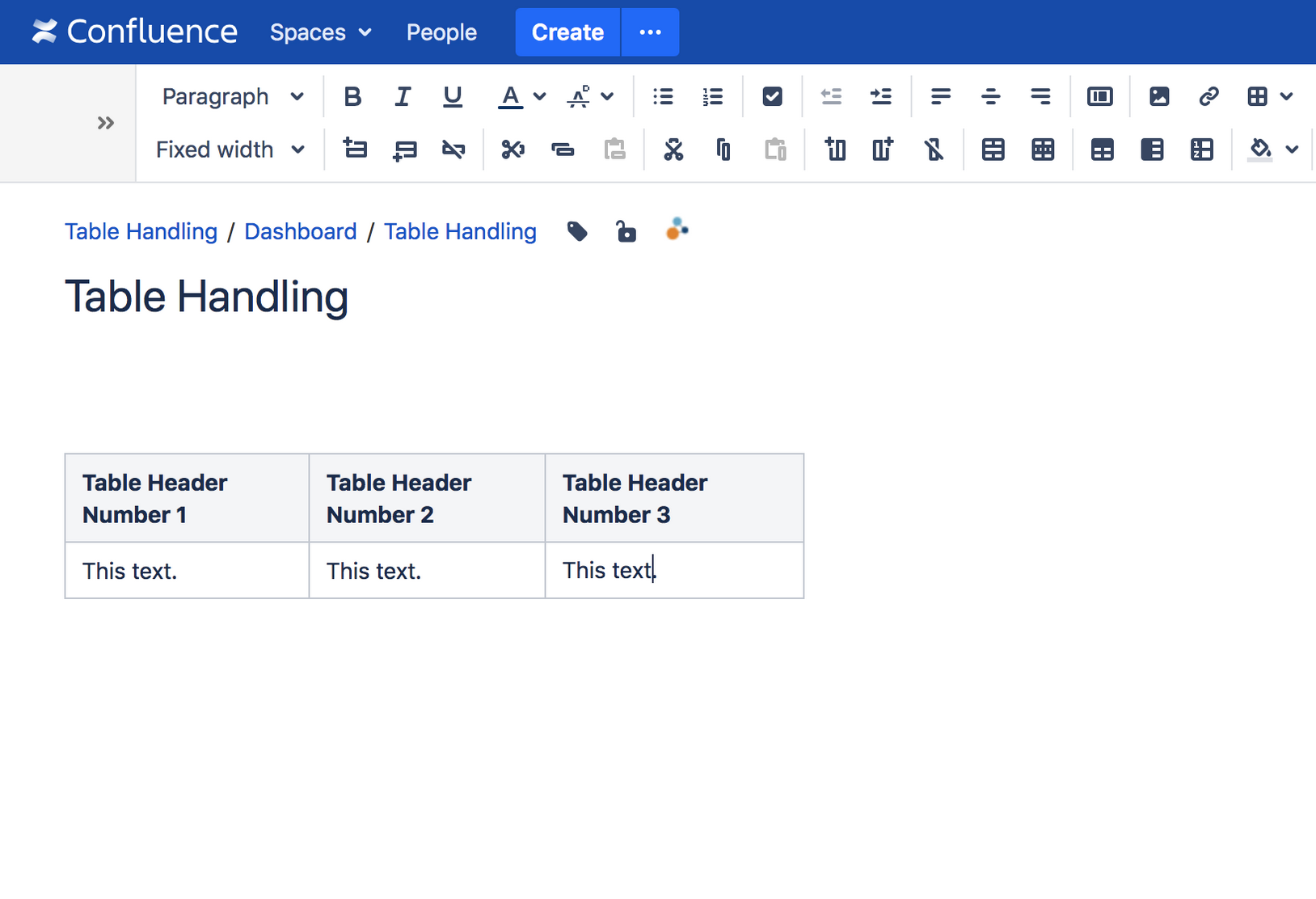The height and width of the screenshot is (899, 1316).
Task: Insert a task checkbox list
Action: coord(772,96)
